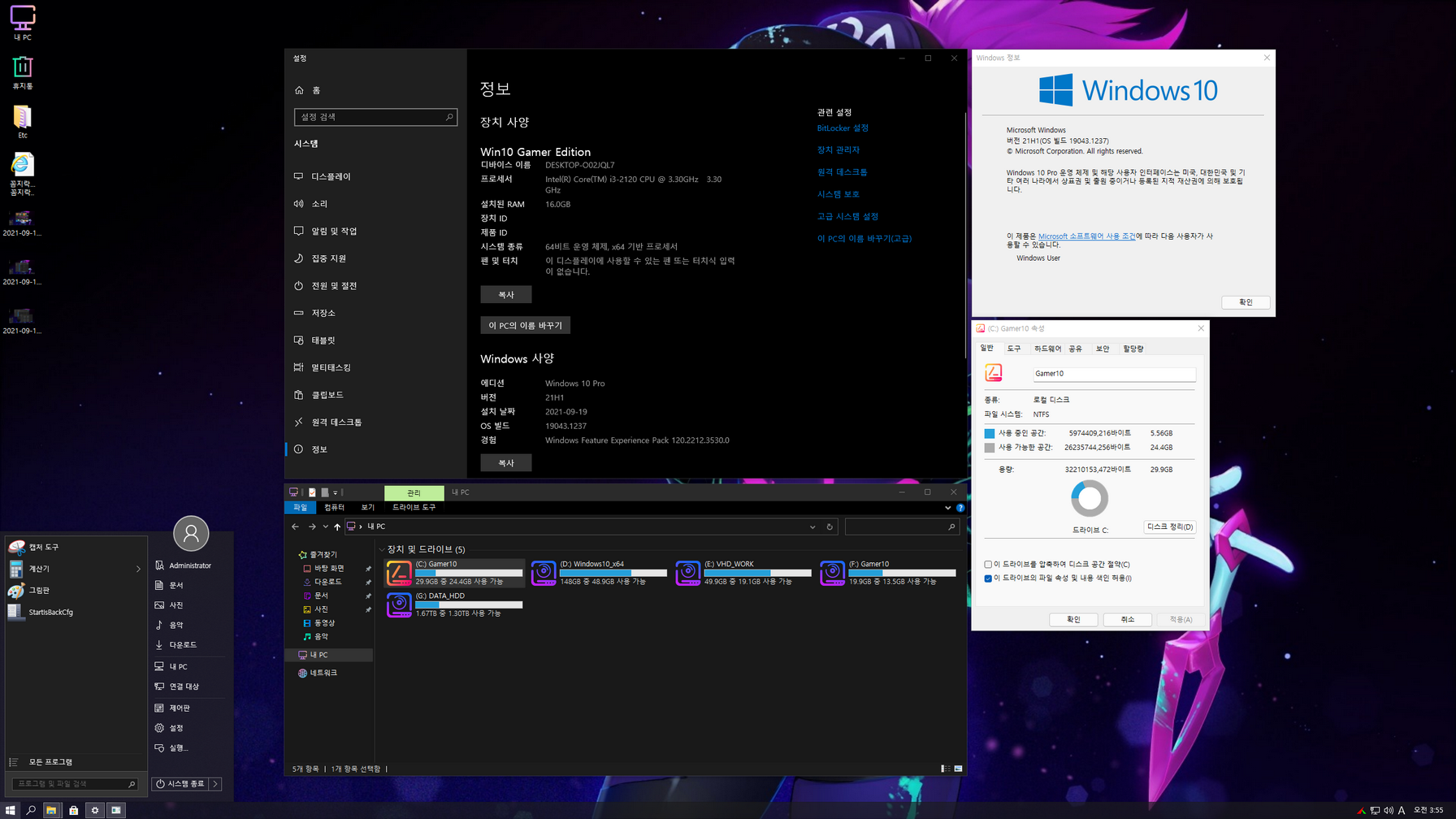Image resolution: width=1456 pixels, height=819 pixels.
Task: Collapse 장치 및 드라이브 group
Action: click(x=382, y=549)
